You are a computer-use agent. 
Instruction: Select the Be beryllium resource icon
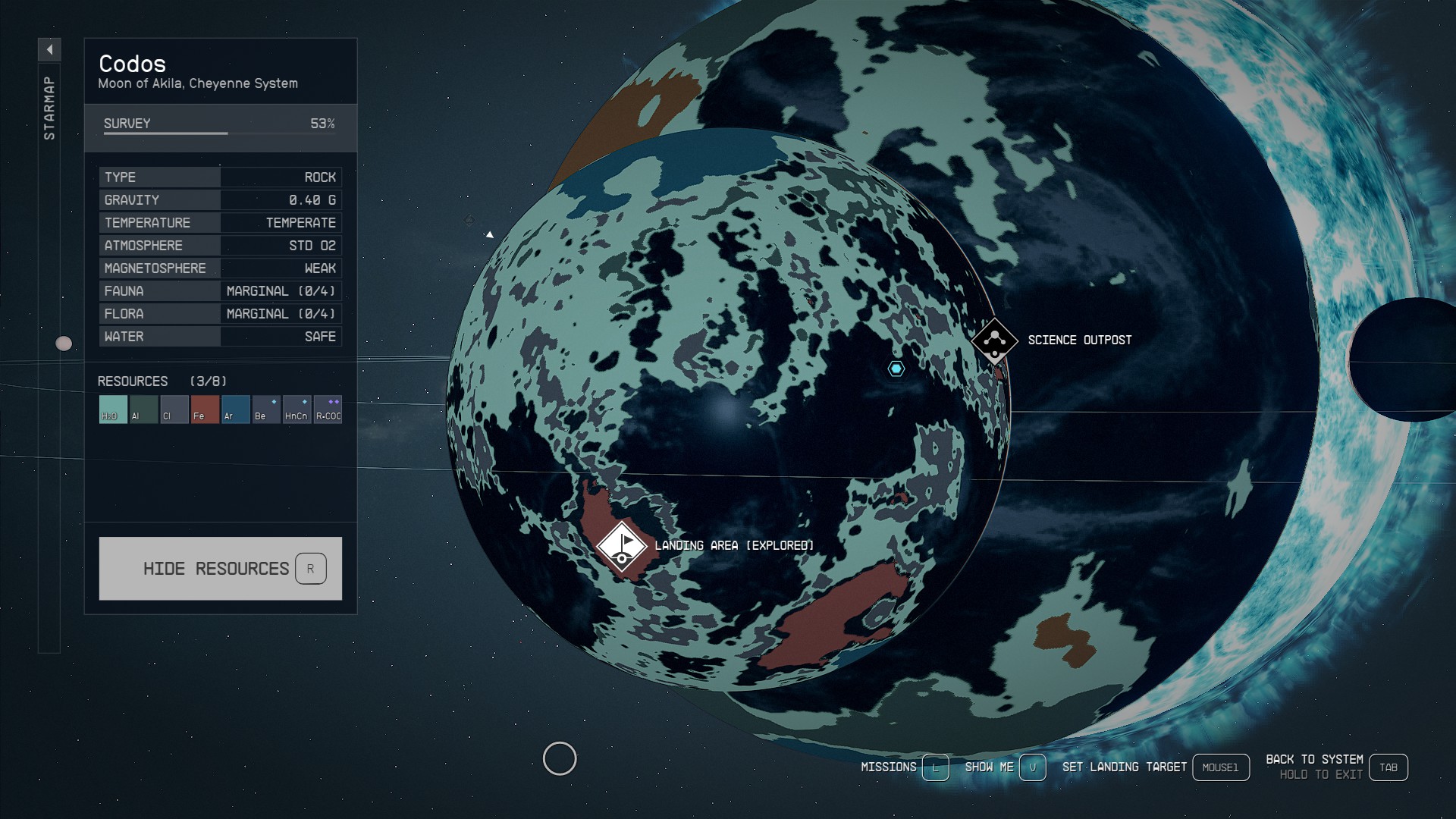click(265, 409)
